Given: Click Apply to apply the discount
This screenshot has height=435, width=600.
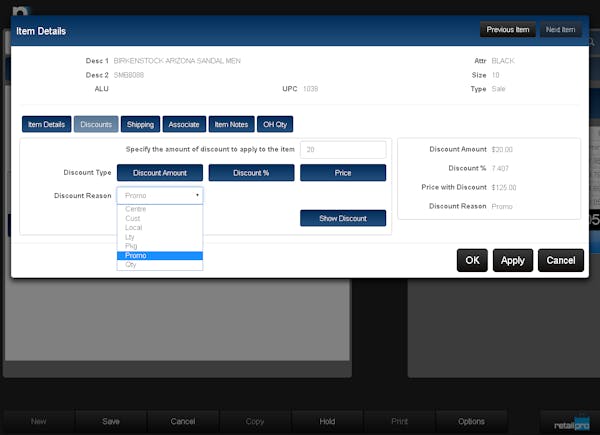Looking at the screenshot, I should pos(513,261).
